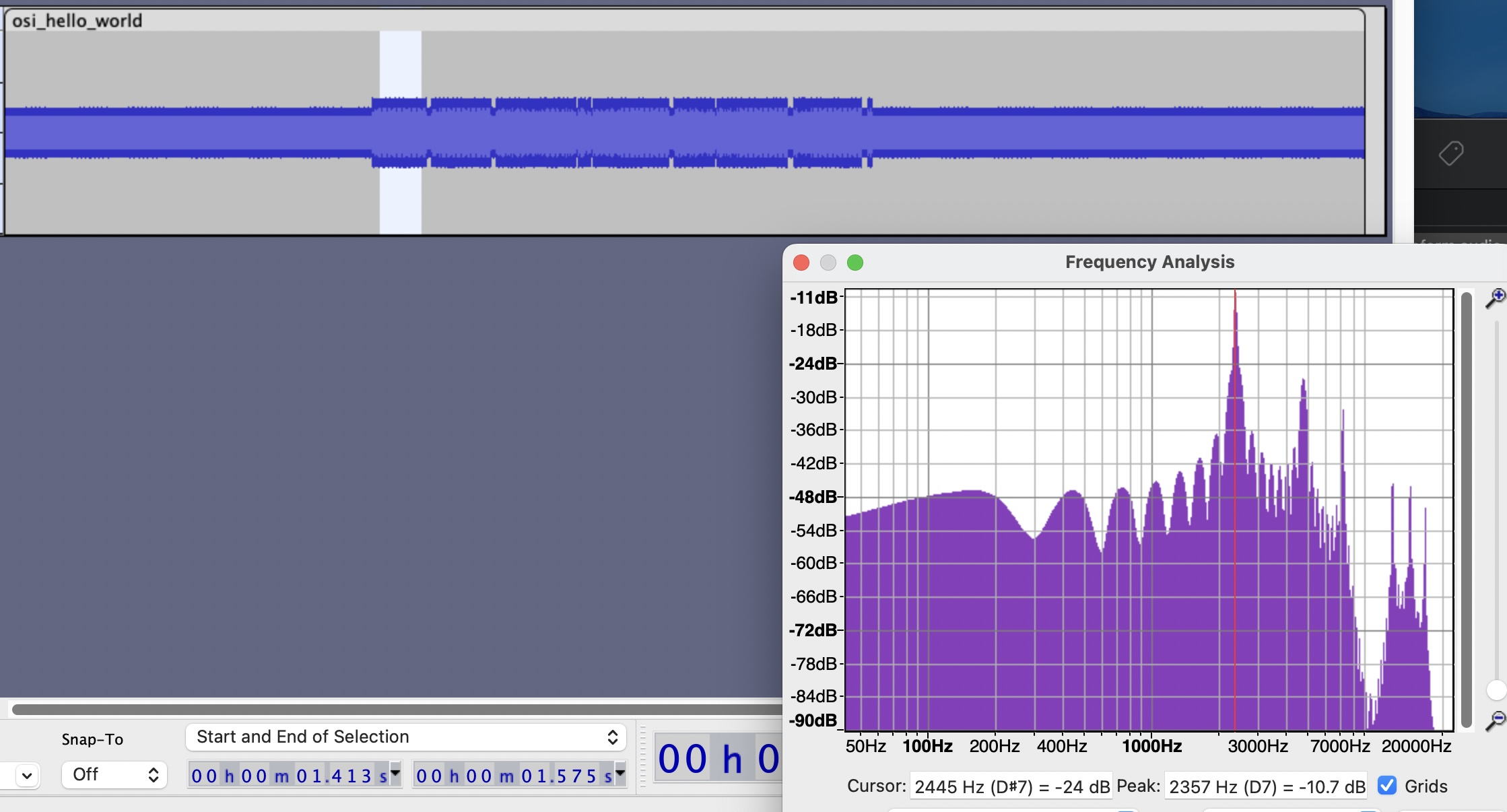Click the grey minimize button on frequency analysis

tap(828, 262)
